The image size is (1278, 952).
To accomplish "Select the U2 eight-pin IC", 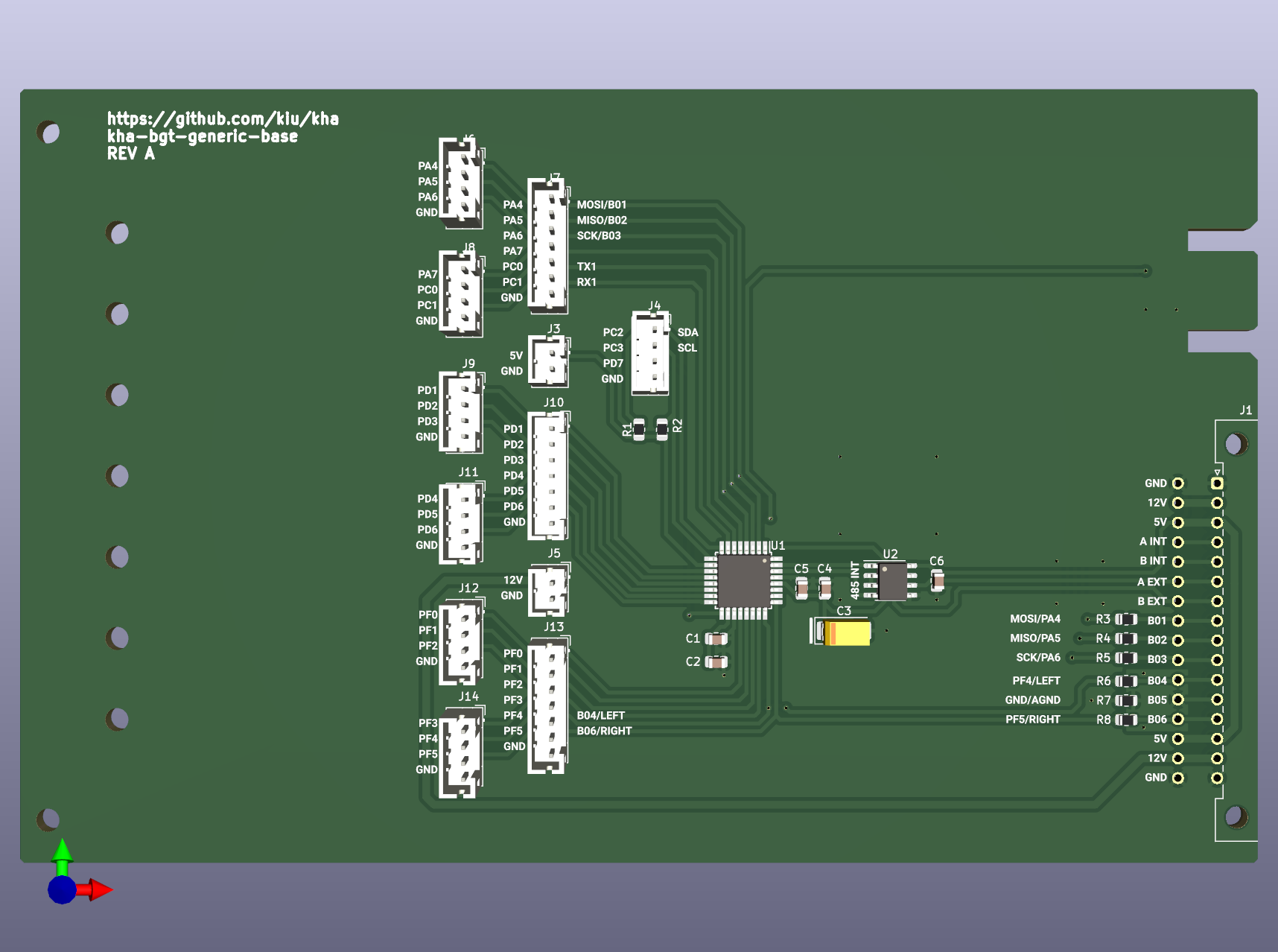I will 890,581.
